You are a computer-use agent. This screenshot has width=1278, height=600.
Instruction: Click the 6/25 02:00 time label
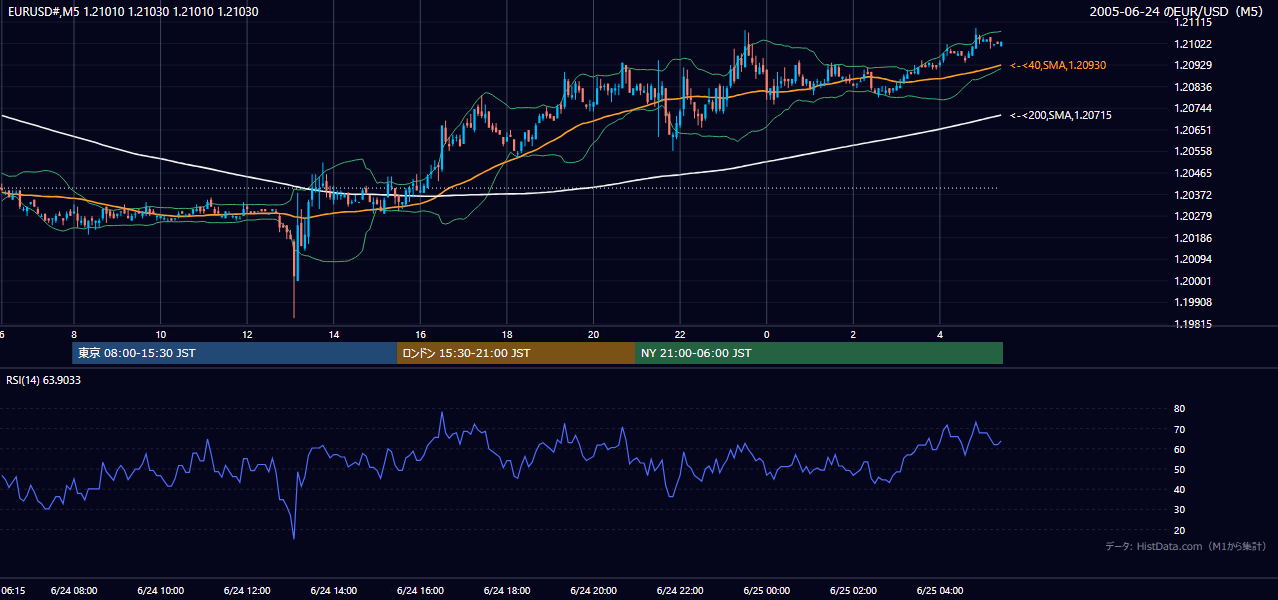coord(853,591)
